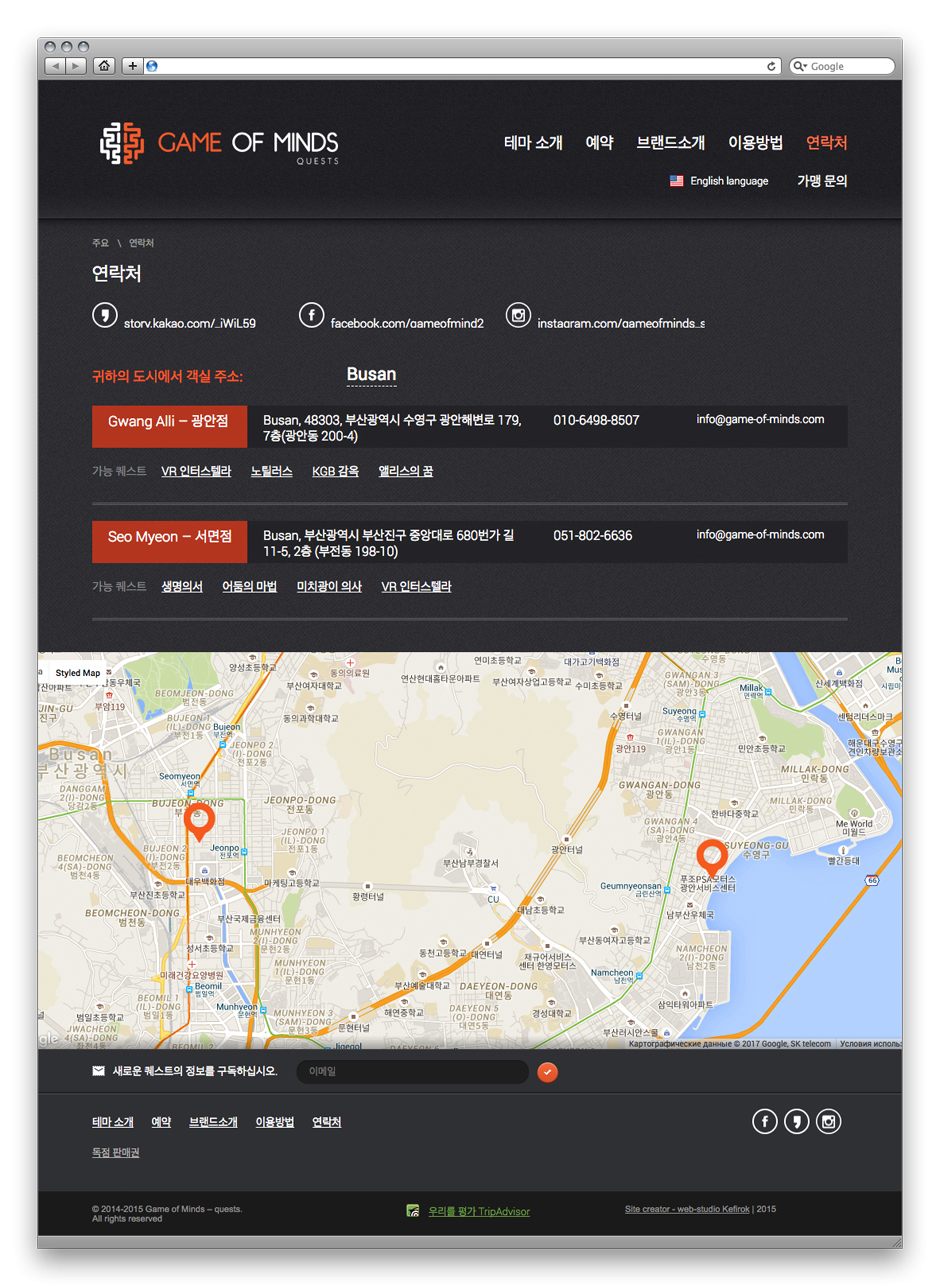
Task: Click the browser back arrow button
Action: (55, 66)
